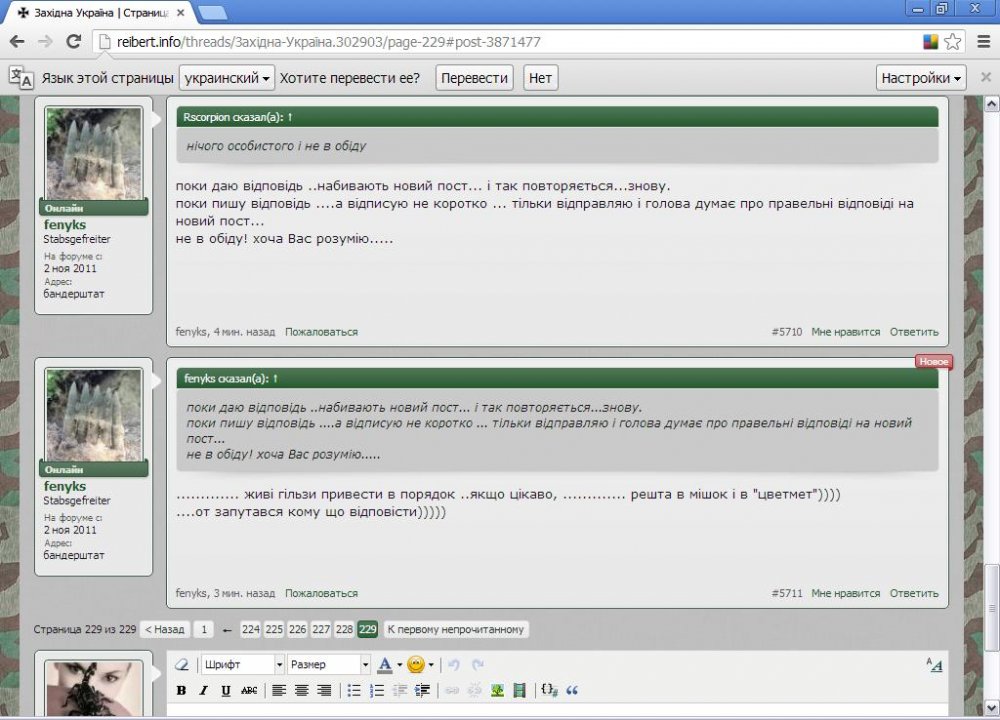Align text left
This screenshot has width=1000, height=720.
(279, 690)
